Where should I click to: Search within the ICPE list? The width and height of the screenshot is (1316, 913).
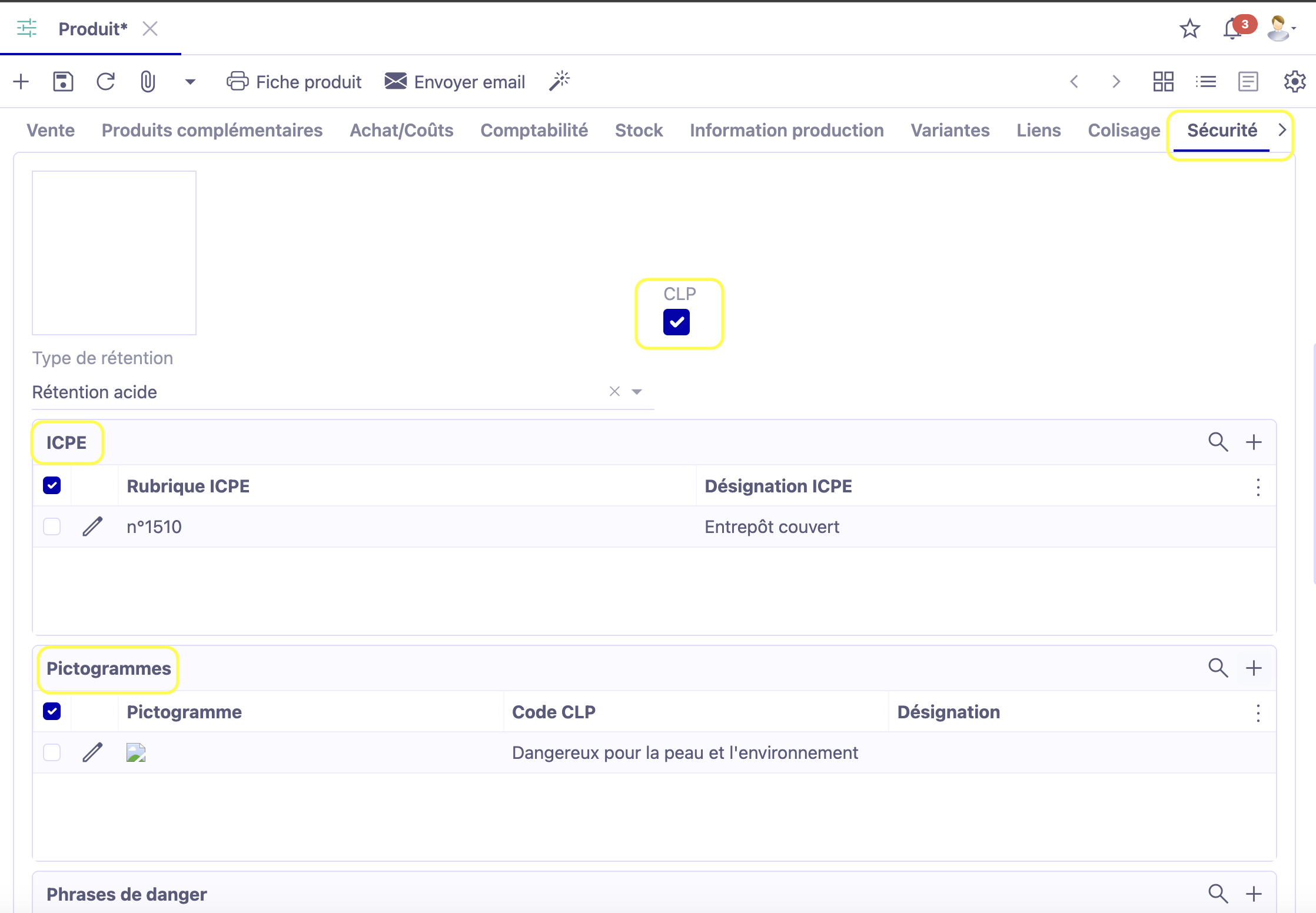tap(1218, 442)
